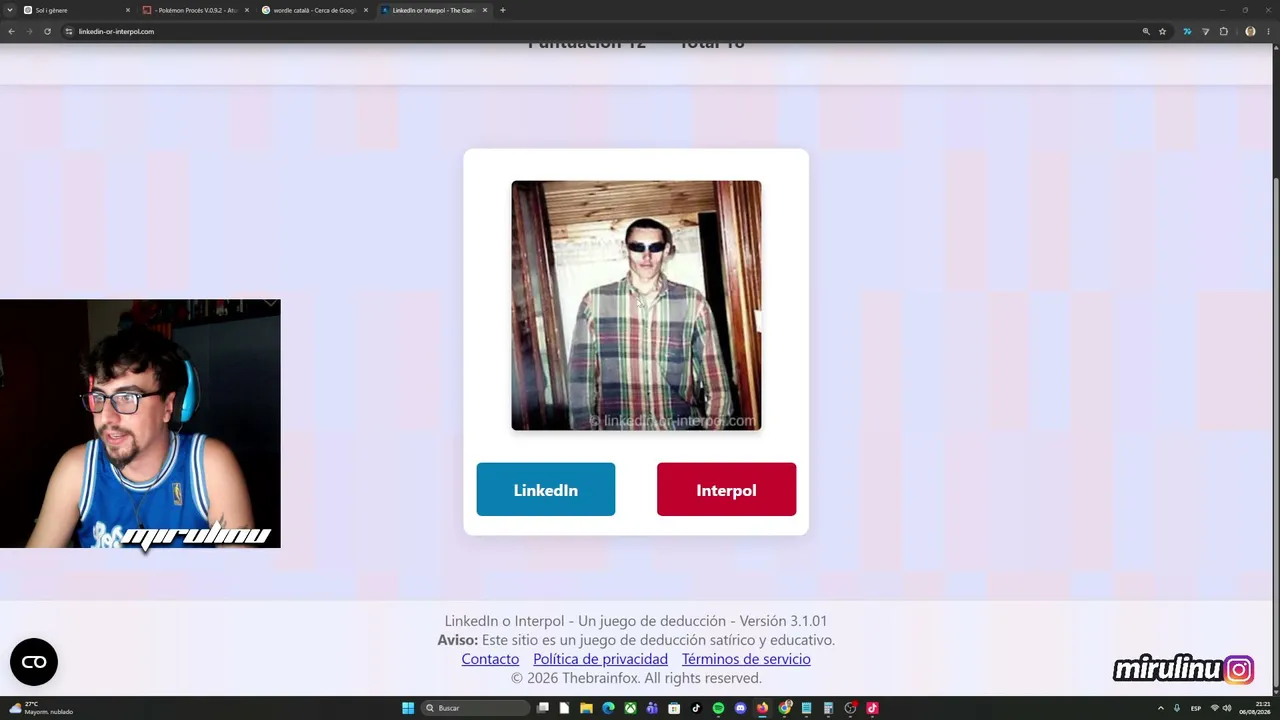The height and width of the screenshot is (720, 1280).
Task: Open Discord from the taskbar
Action: coord(740,708)
